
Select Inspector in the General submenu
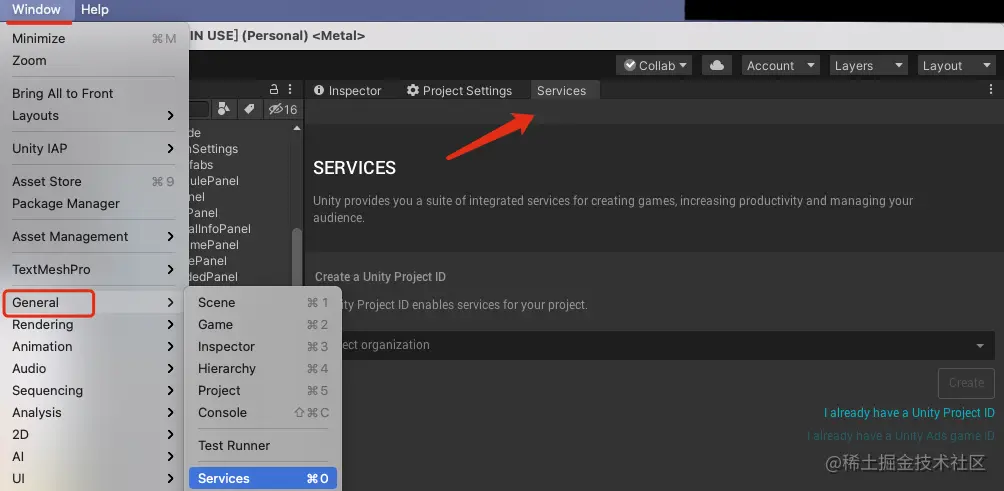[x=263, y=346]
